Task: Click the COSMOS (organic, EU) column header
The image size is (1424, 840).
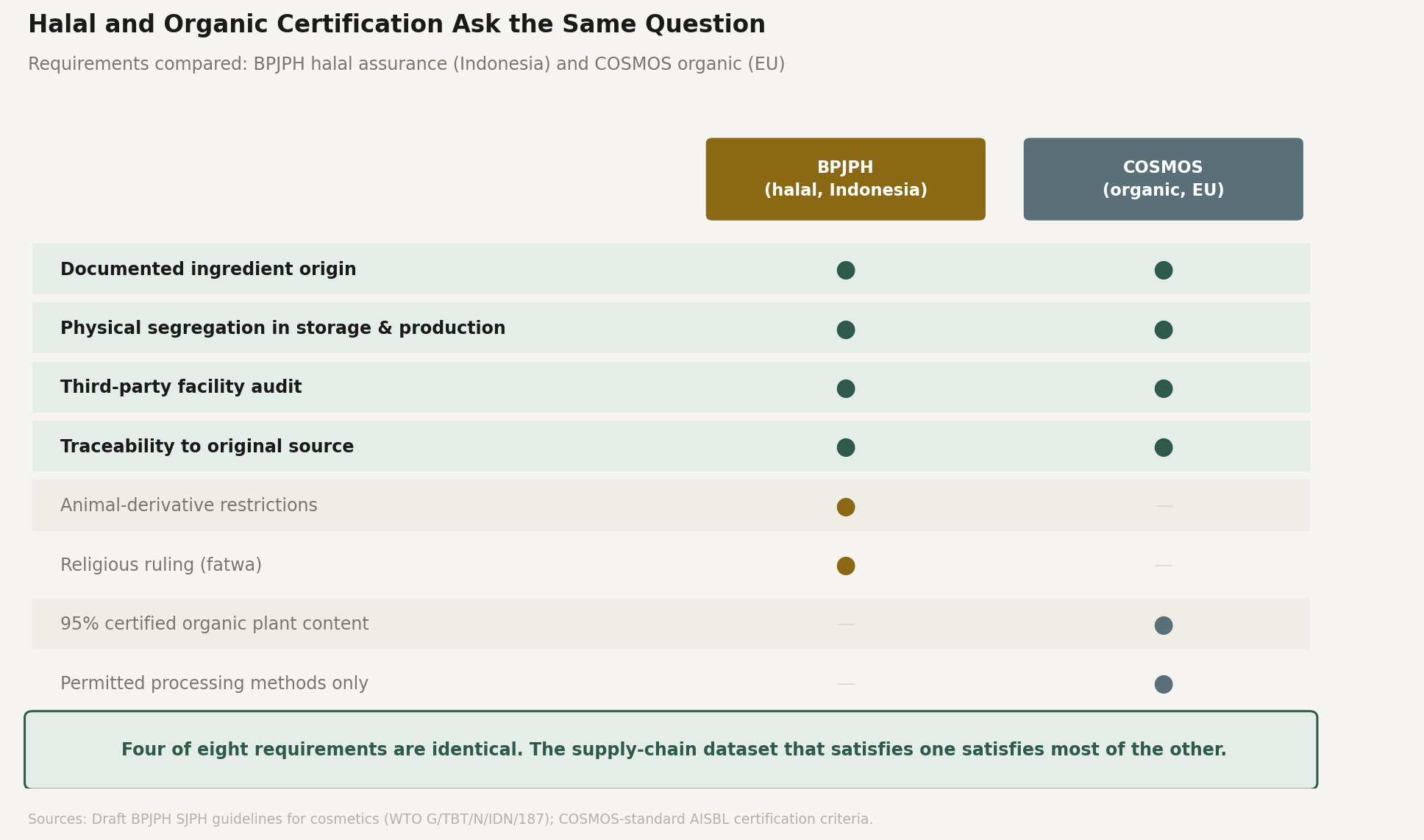Action: click(1163, 179)
